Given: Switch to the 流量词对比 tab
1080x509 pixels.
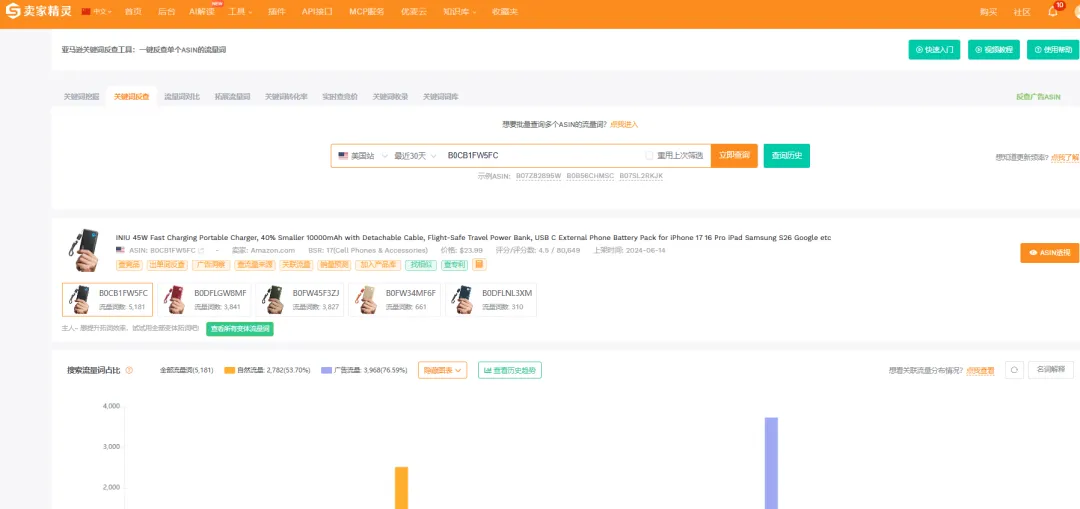Looking at the screenshot, I should [x=182, y=97].
